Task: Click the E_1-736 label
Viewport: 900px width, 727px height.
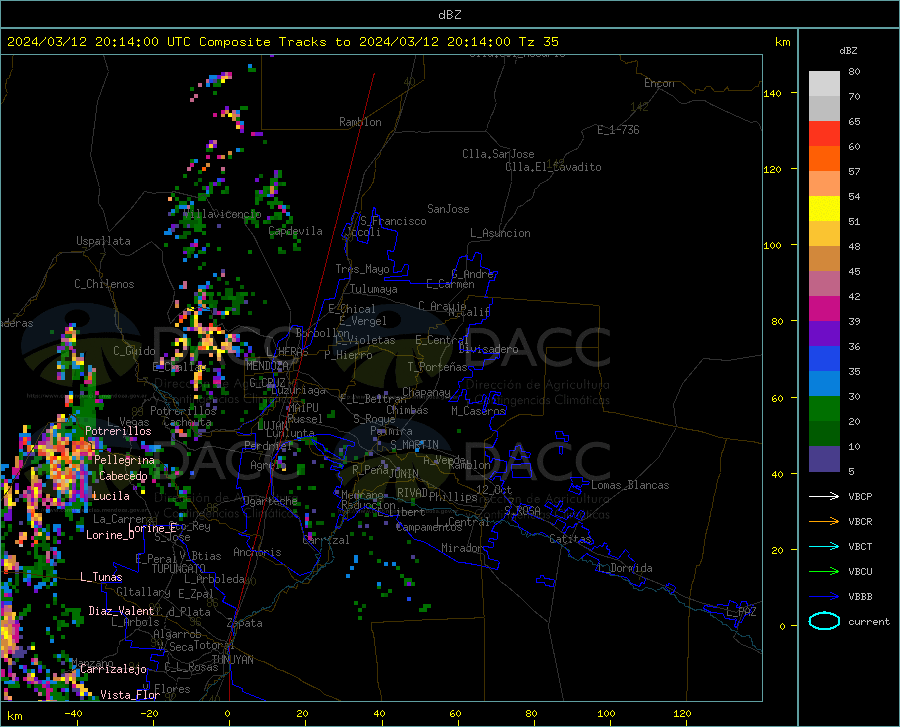Action: coord(618,130)
